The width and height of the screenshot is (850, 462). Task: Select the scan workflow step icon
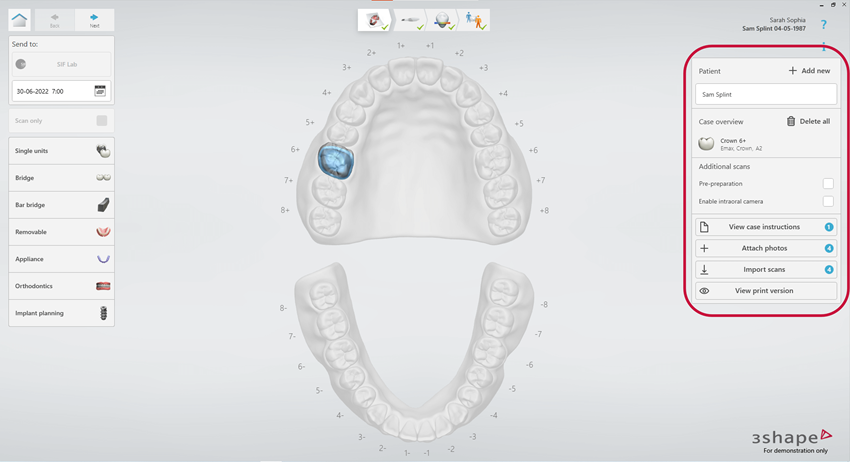click(410, 20)
